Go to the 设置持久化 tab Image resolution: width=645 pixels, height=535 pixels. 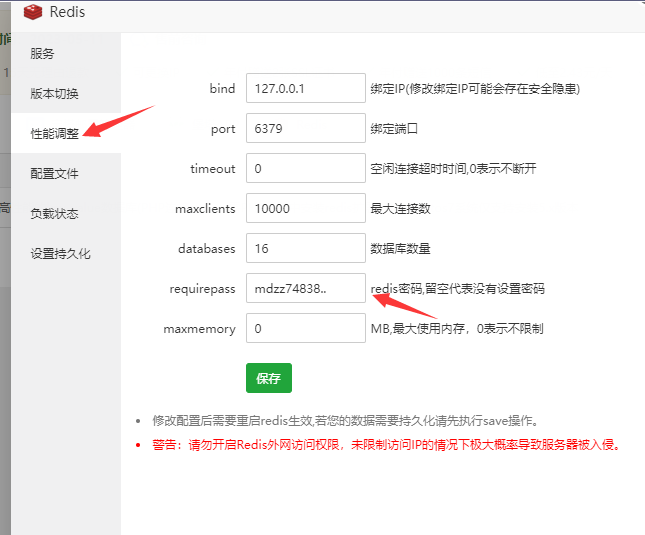point(66,253)
